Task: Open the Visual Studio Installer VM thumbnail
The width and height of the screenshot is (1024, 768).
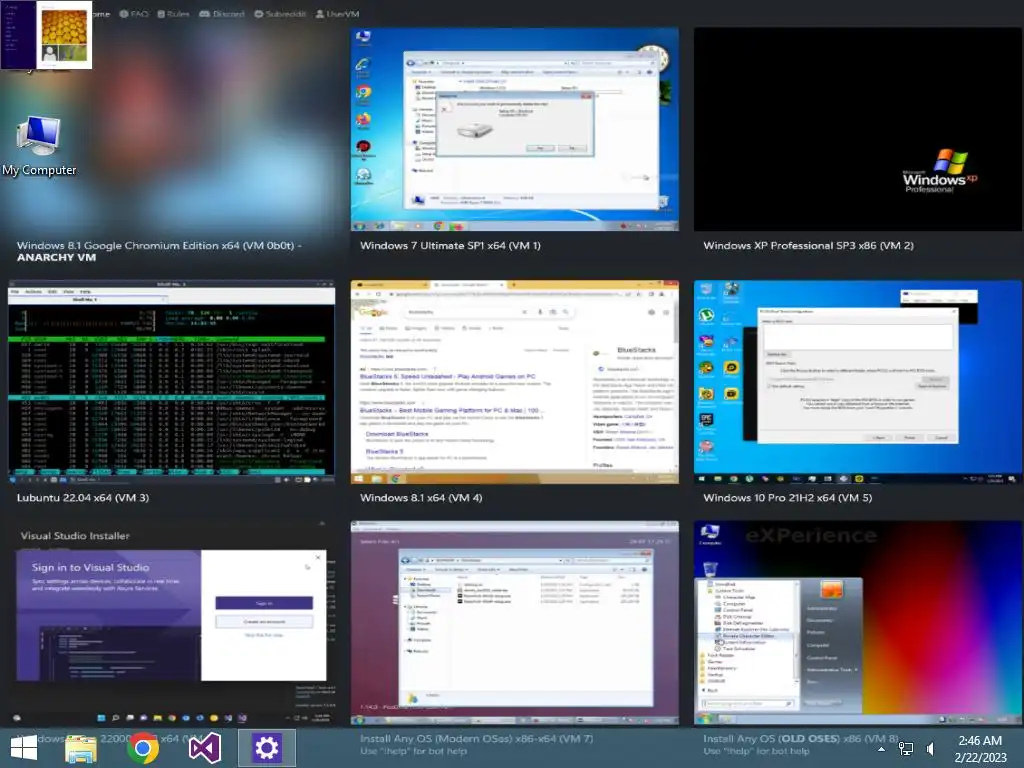Action: point(171,622)
